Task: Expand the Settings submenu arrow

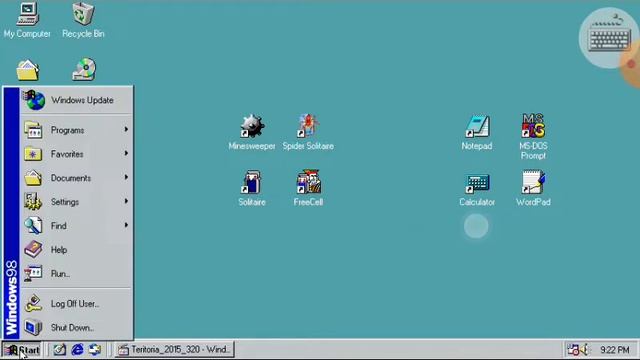Action: pyautogui.click(x=126, y=201)
